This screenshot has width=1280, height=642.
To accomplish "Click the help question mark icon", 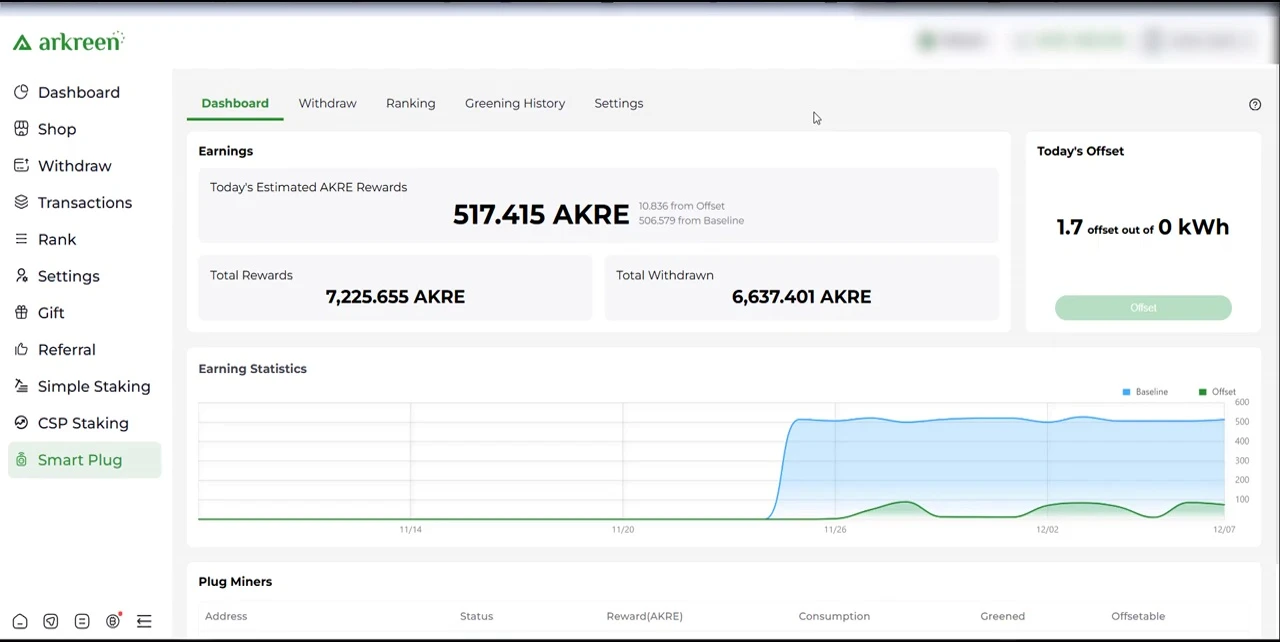I will pyautogui.click(x=1255, y=104).
